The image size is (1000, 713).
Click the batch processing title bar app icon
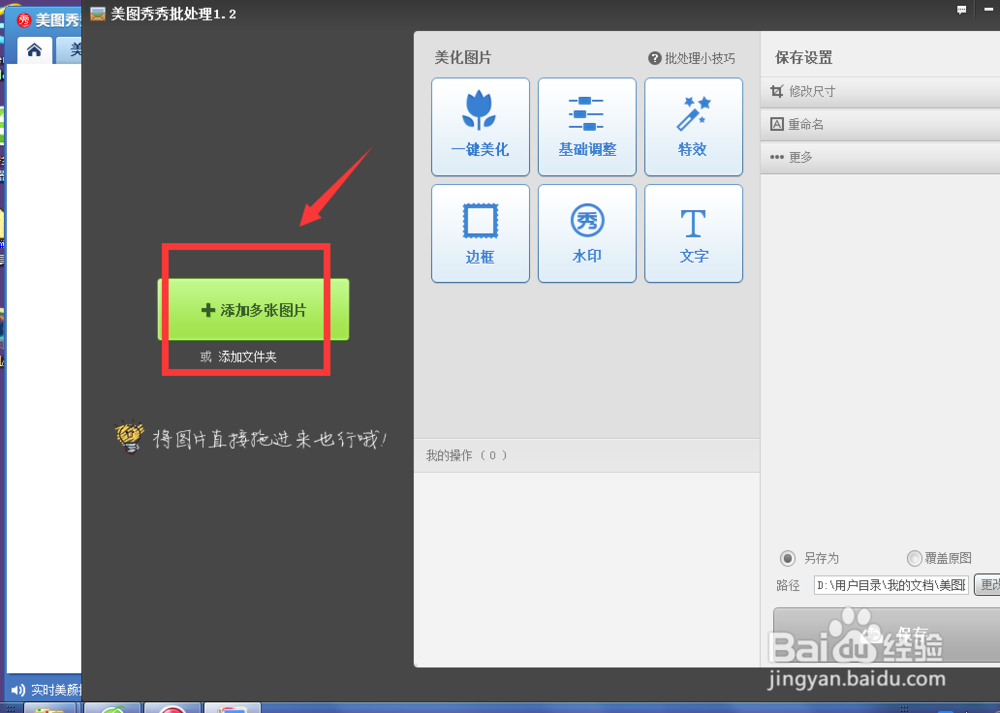tap(98, 14)
